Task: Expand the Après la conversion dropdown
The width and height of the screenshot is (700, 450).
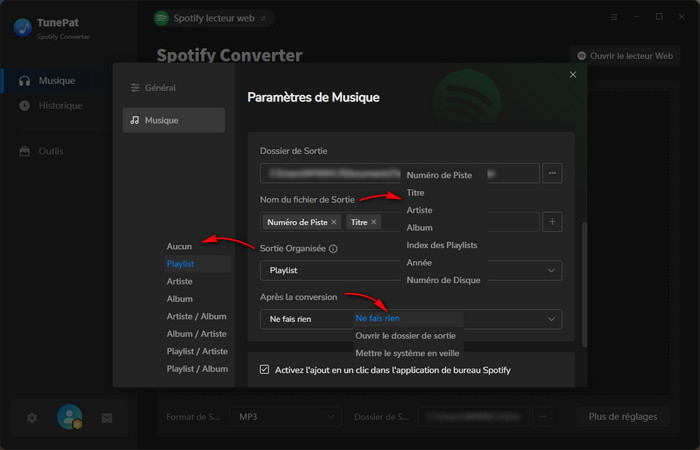Action: pos(553,319)
